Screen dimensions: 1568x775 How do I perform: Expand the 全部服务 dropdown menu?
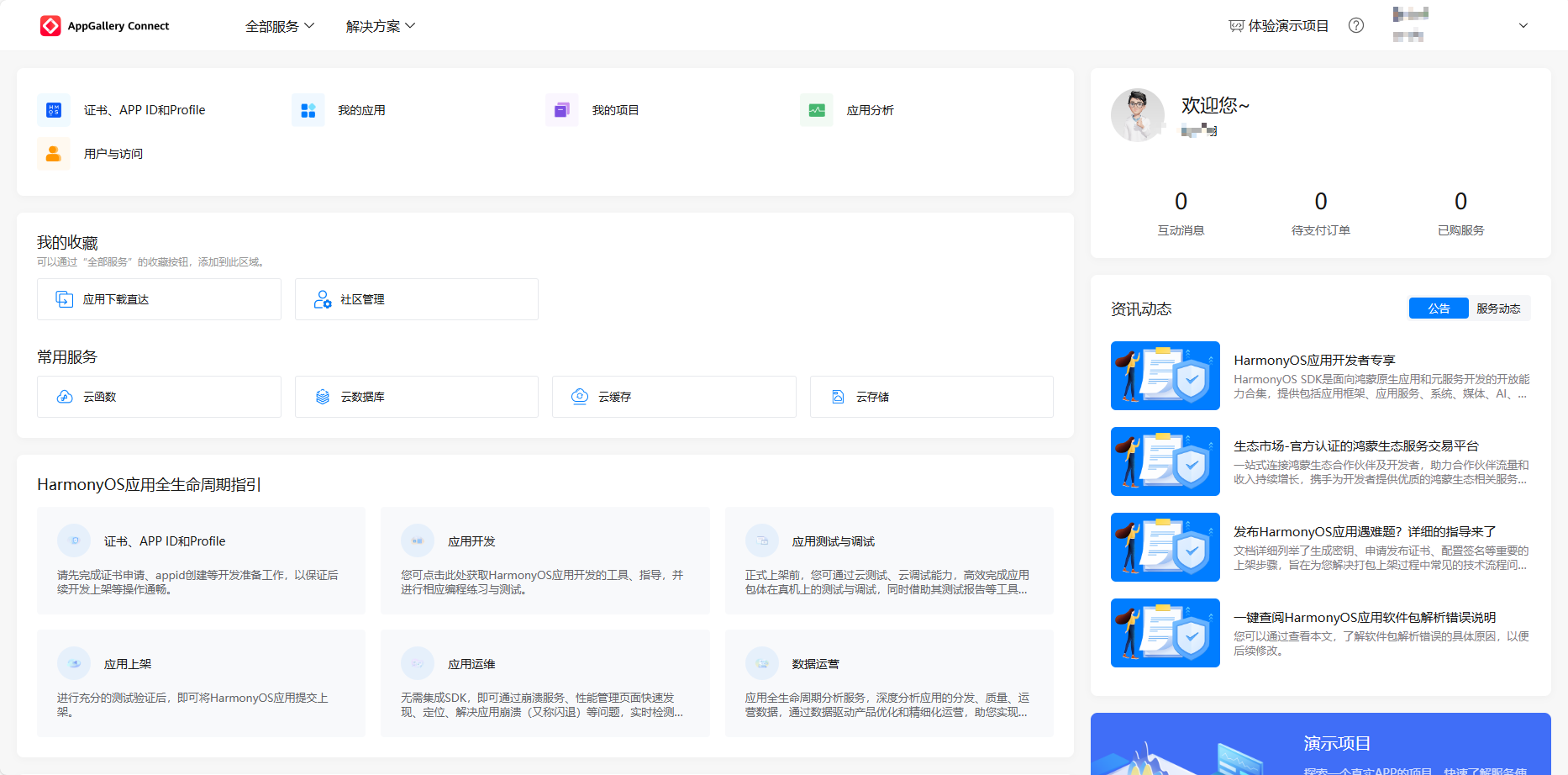tap(280, 26)
